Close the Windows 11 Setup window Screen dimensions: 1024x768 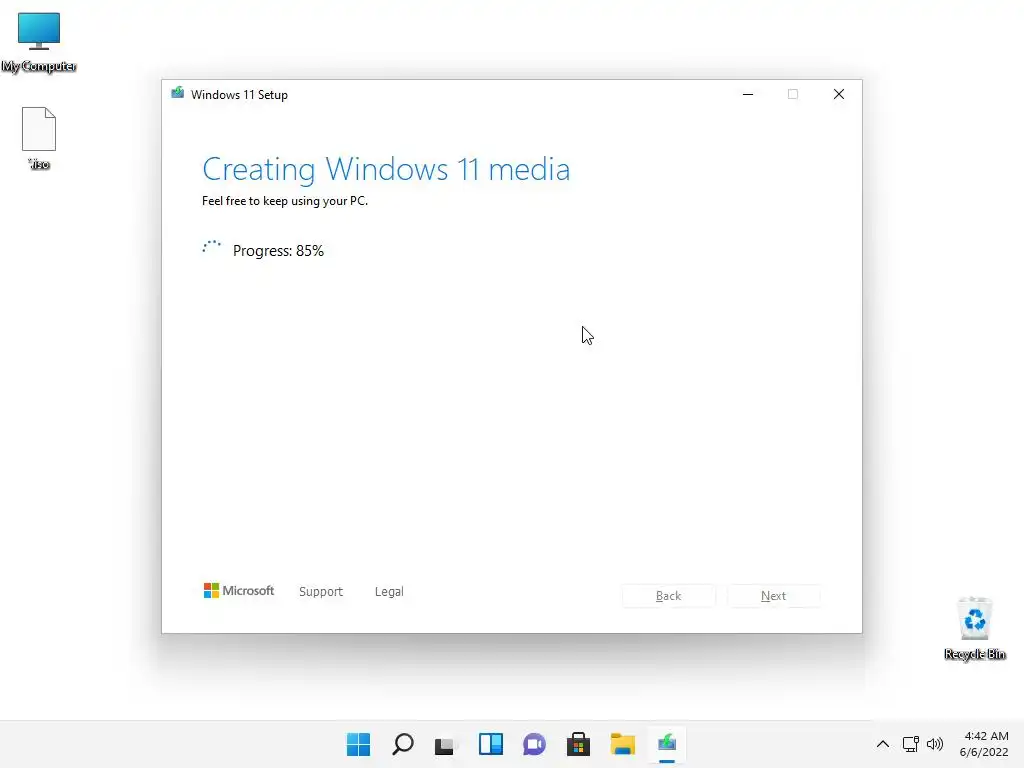pos(839,94)
